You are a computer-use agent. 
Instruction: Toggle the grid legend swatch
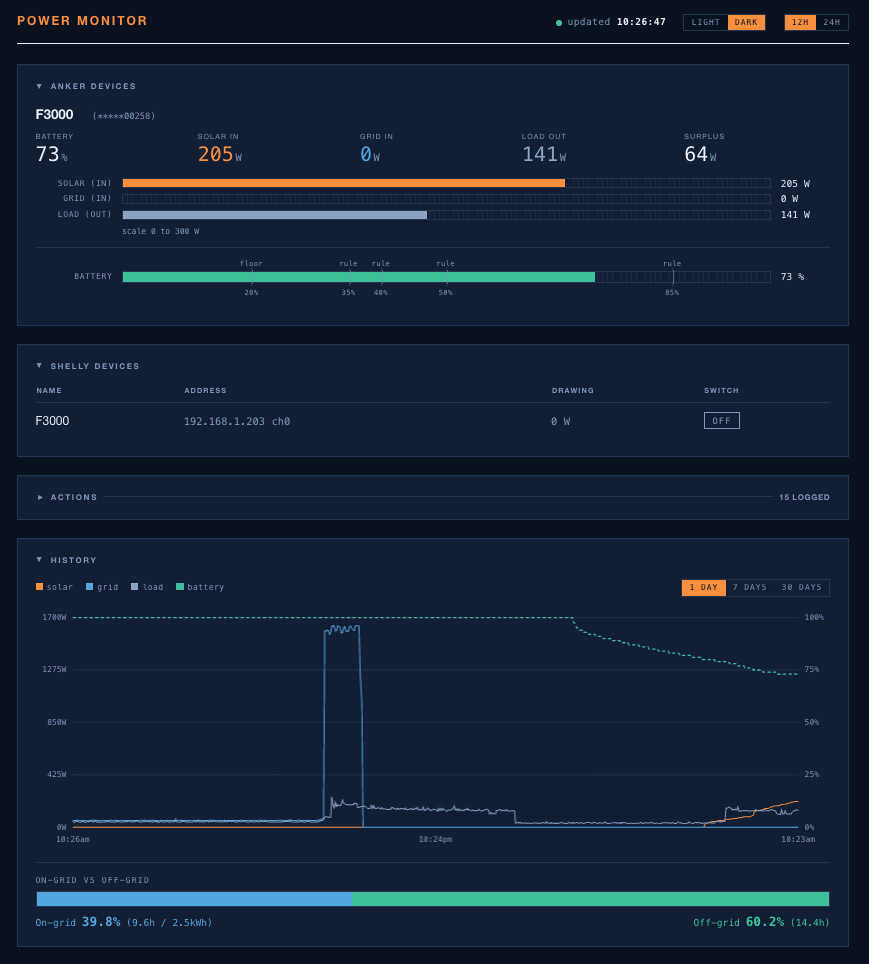coord(90,587)
